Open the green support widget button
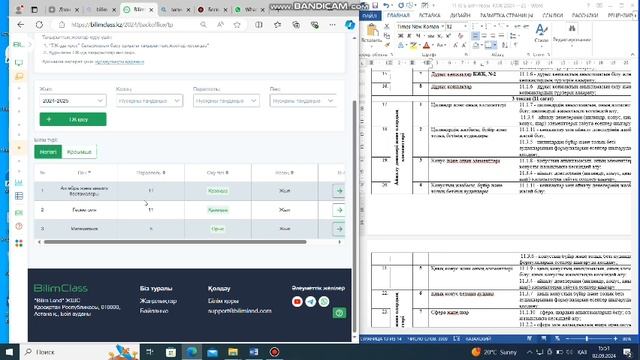Screen dimensions: 640x360 339,313
